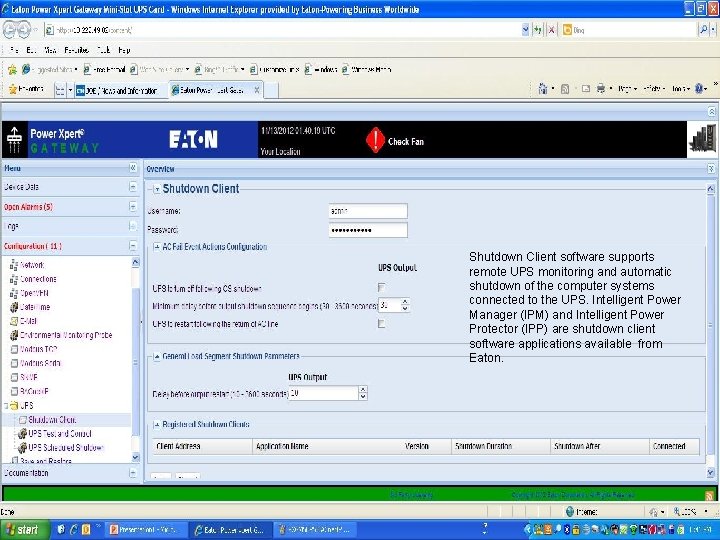Increase delay before output restart value
This screenshot has width=720, height=540.
coord(363,390)
